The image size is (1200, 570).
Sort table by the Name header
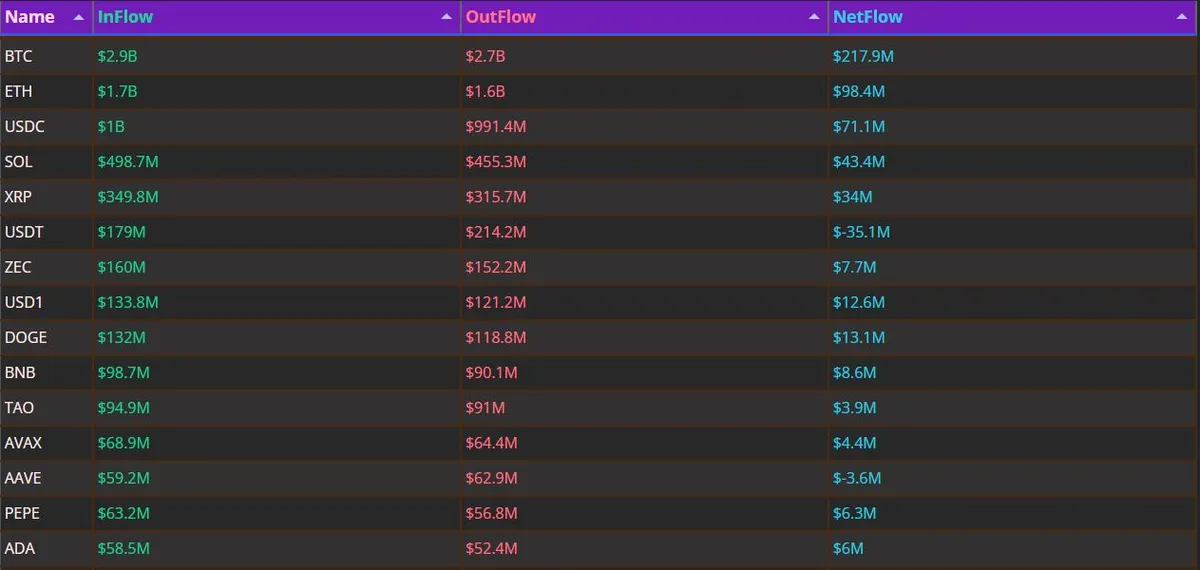(x=30, y=17)
